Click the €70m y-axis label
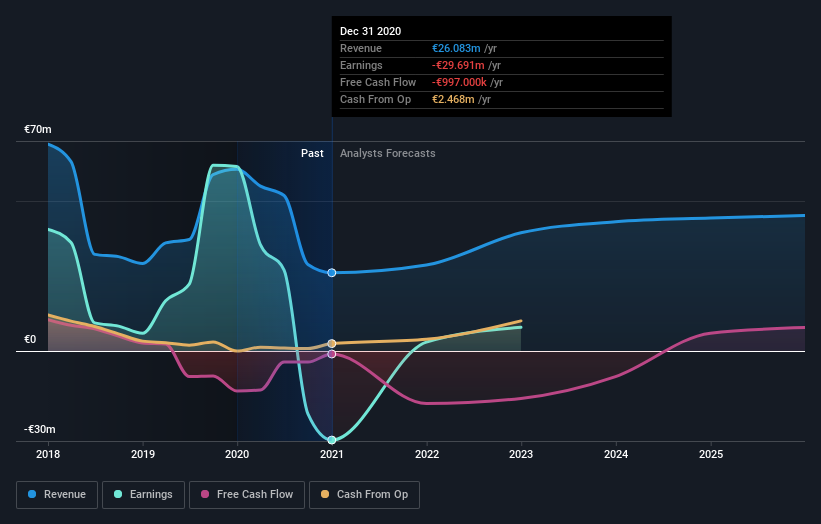The image size is (821, 524). coord(38,129)
